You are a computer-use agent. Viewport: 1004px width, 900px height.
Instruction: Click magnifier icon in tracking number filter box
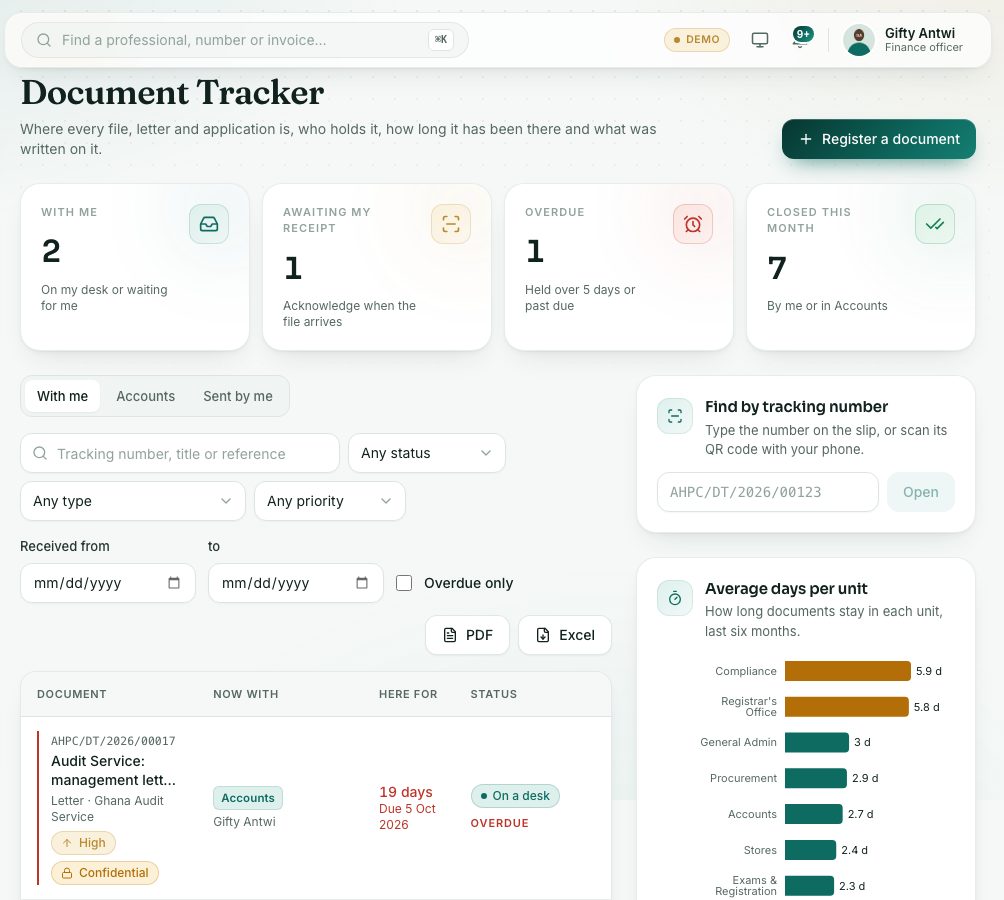click(x=40, y=453)
